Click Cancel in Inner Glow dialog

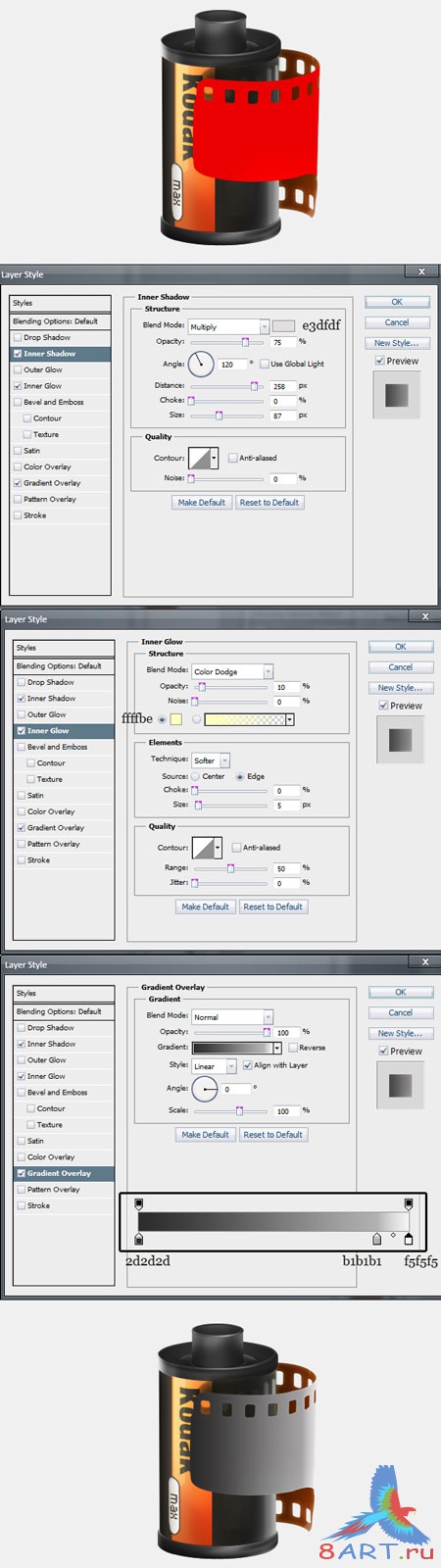click(x=401, y=667)
